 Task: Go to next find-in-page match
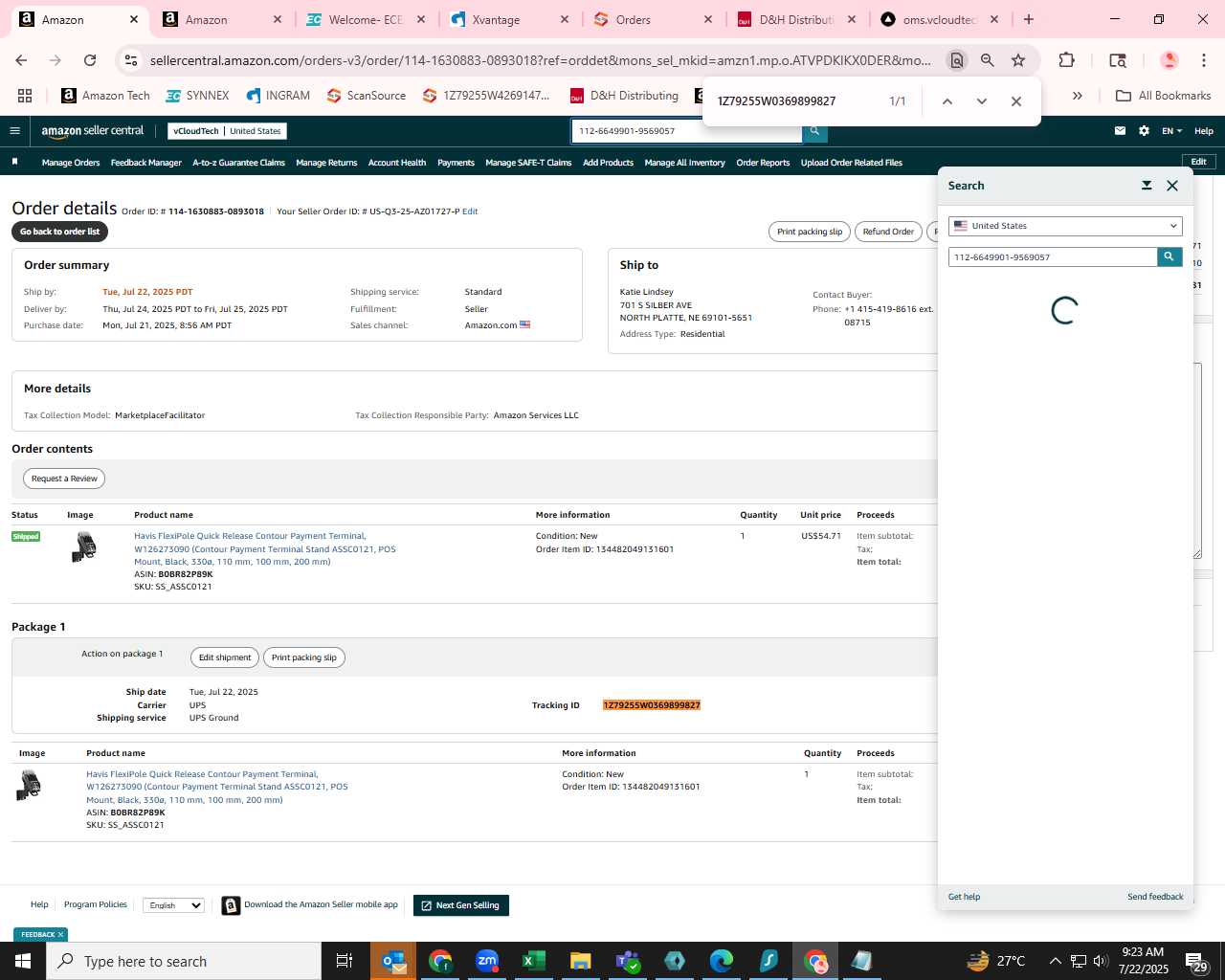pos(981,101)
